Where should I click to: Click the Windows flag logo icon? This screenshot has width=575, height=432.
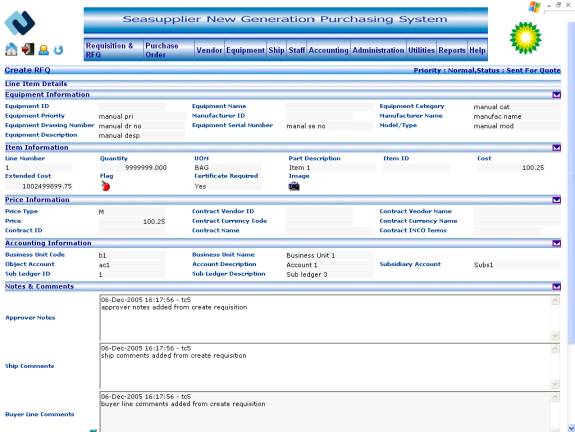(534, 7)
